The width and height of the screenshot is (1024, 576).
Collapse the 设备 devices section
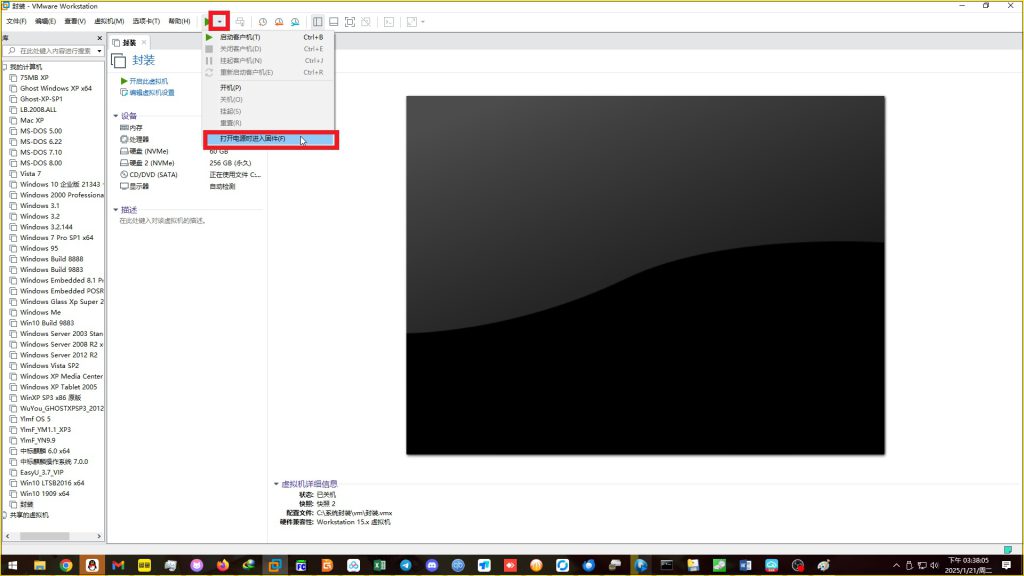(115, 115)
